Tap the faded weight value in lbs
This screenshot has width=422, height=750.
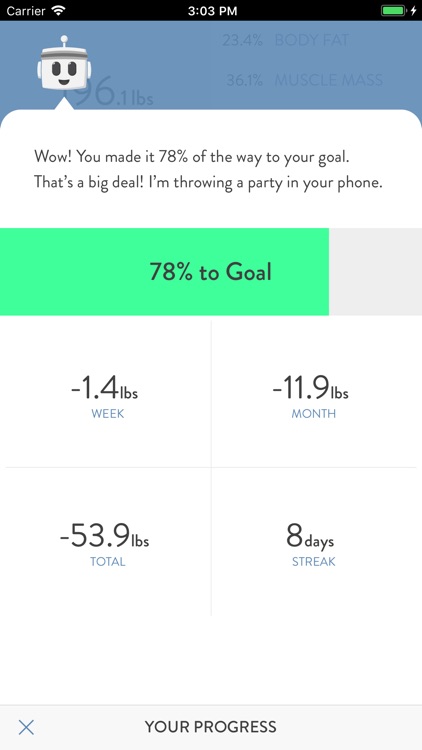(x=116, y=93)
